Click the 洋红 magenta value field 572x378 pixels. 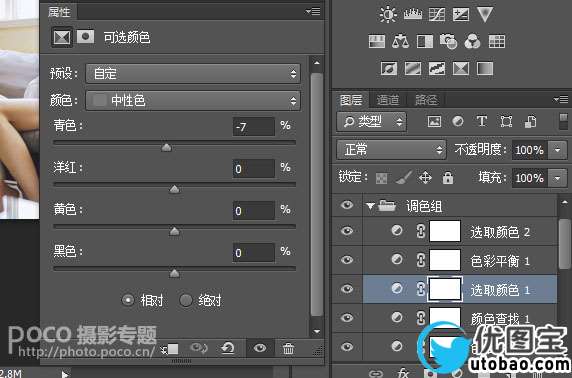(254, 169)
